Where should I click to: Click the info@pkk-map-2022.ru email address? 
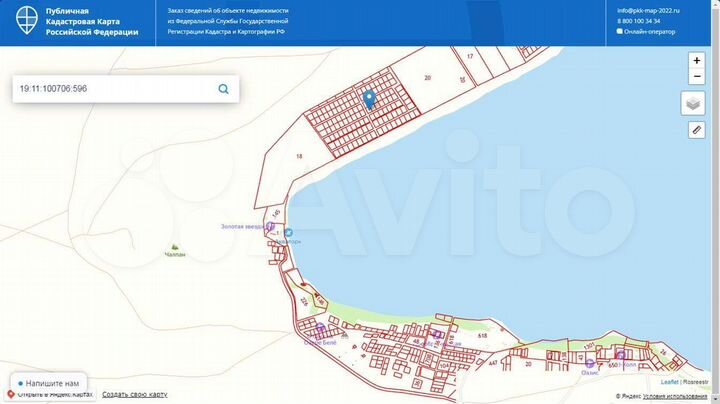pyautogui.click(x=648, y=11)
